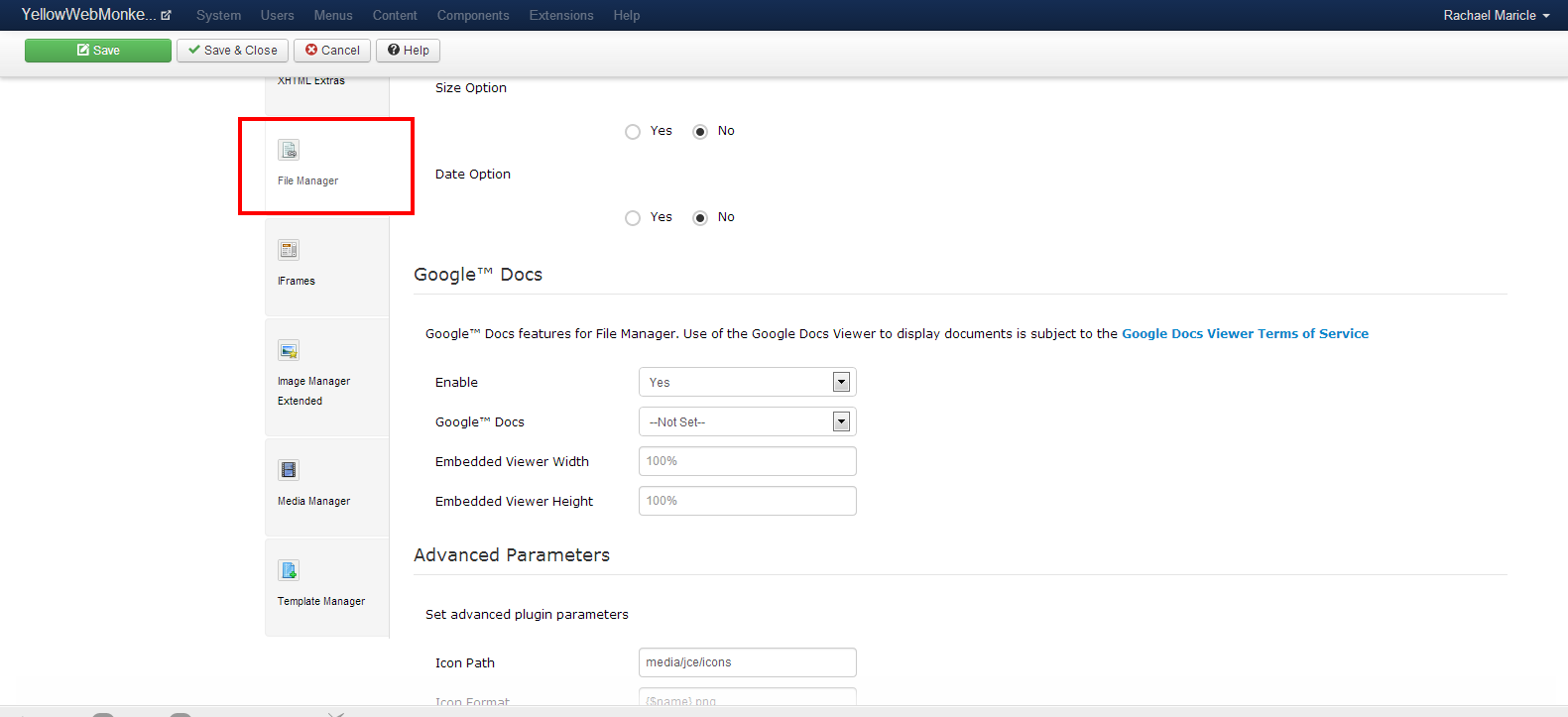Select Yes for Date Option

tap(633, 218)
